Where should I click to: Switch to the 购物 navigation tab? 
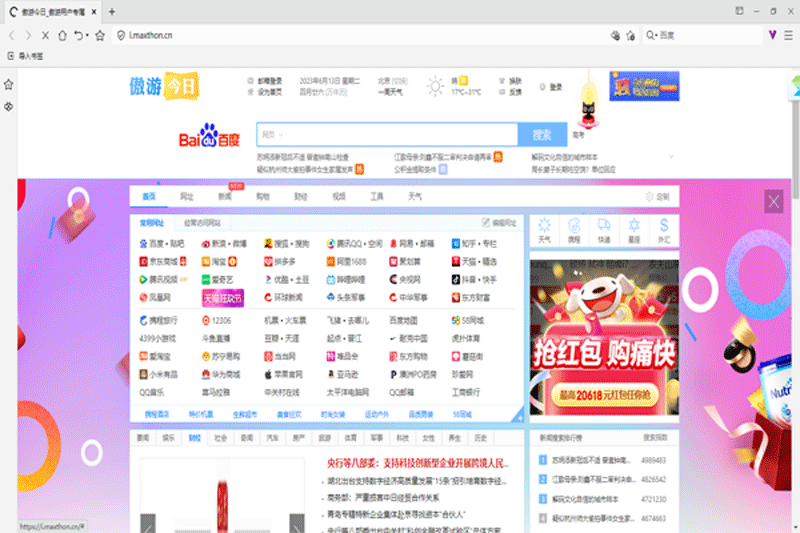pos(263,197)
